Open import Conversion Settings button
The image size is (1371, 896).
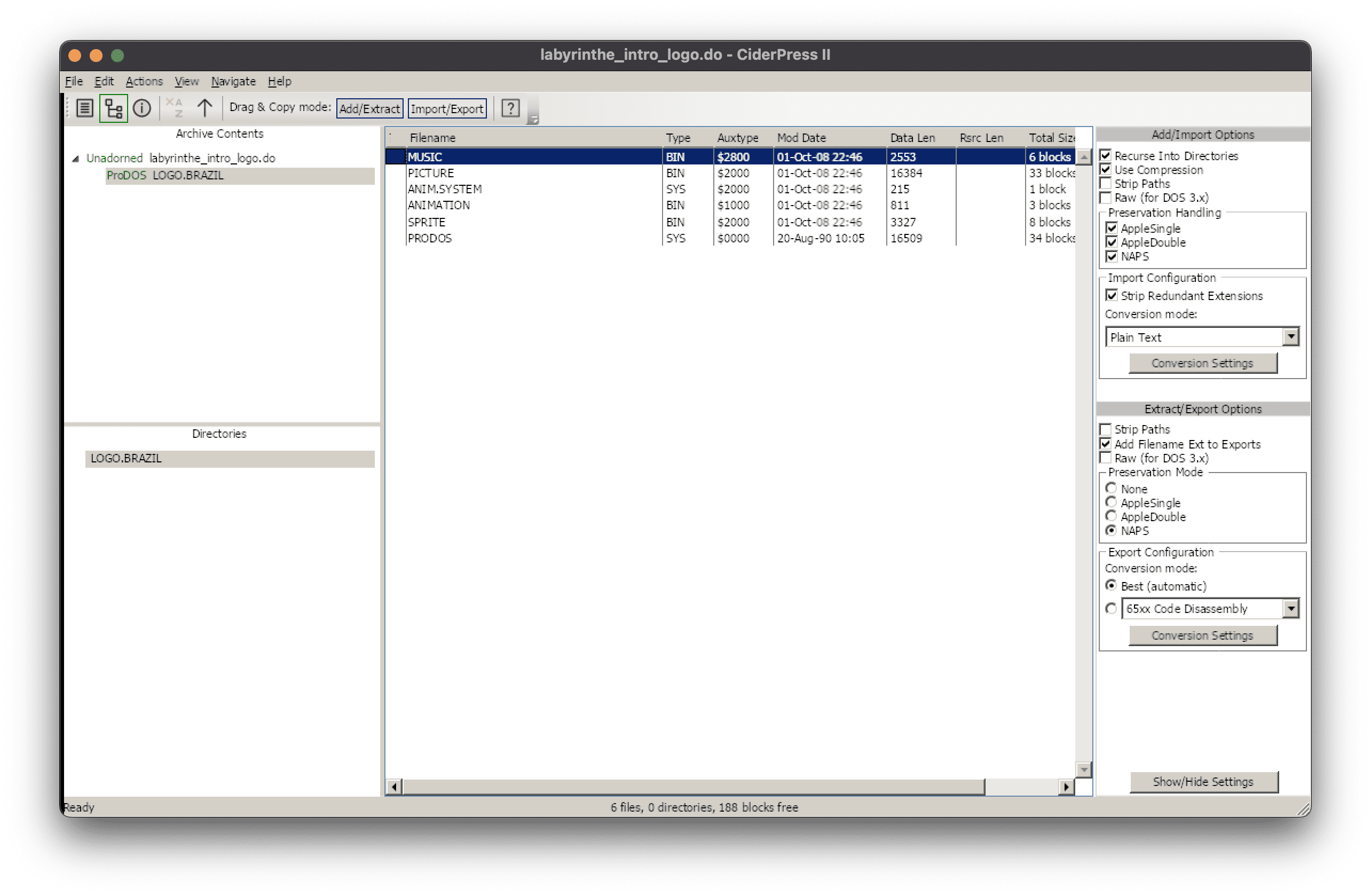[1202, 363]
